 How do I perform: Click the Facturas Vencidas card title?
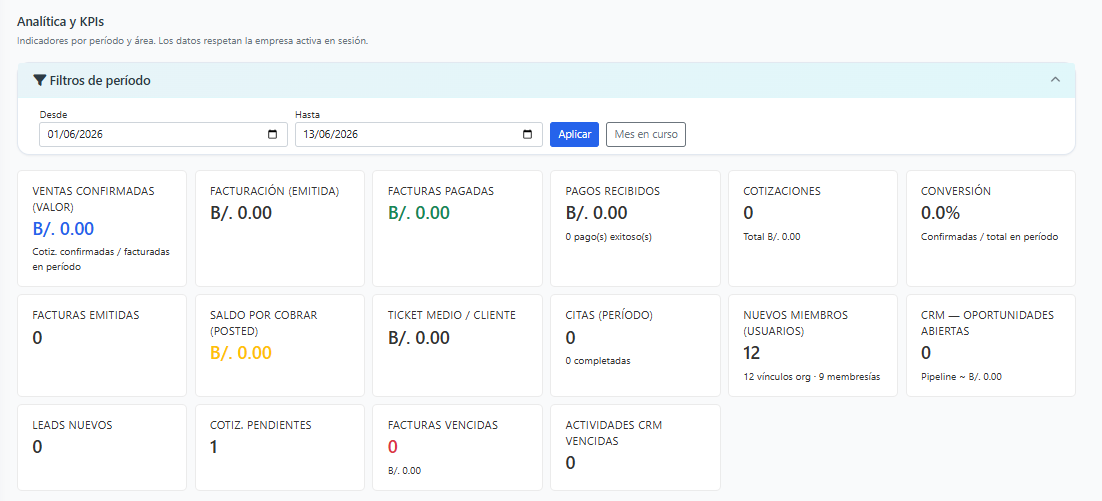[x=443, y=425]
